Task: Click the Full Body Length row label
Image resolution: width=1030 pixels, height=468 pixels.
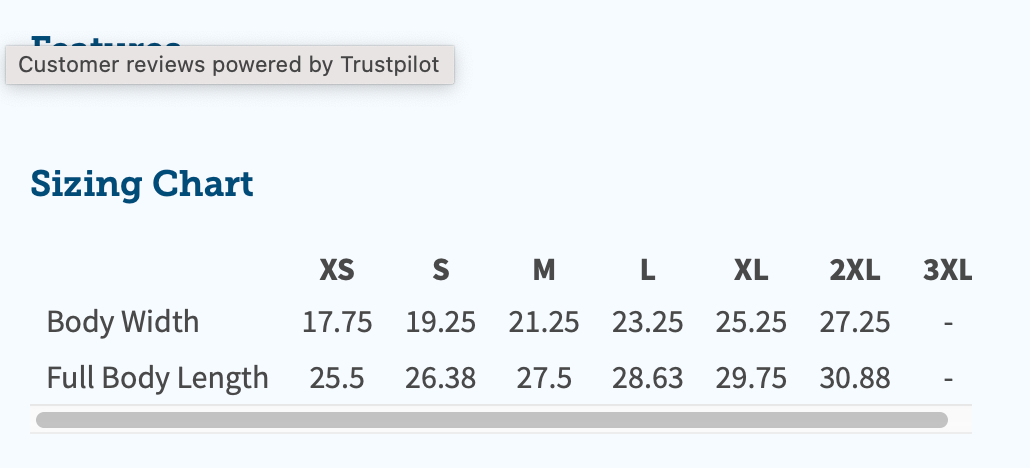Action: pyautogui.click(x=158, y=377)
